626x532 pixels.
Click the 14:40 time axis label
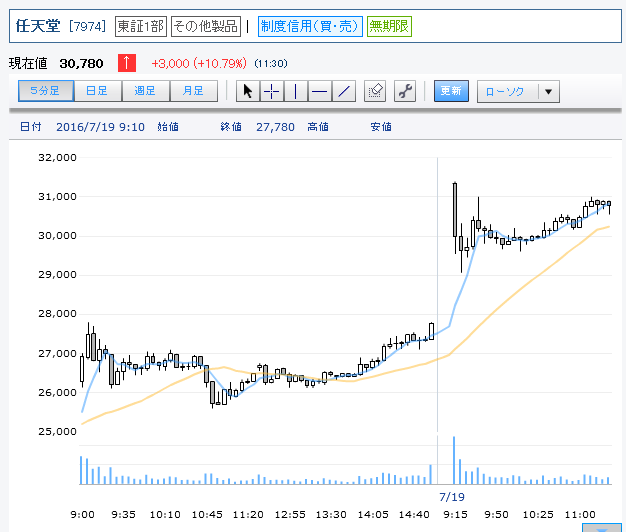(x=414, y=514)
